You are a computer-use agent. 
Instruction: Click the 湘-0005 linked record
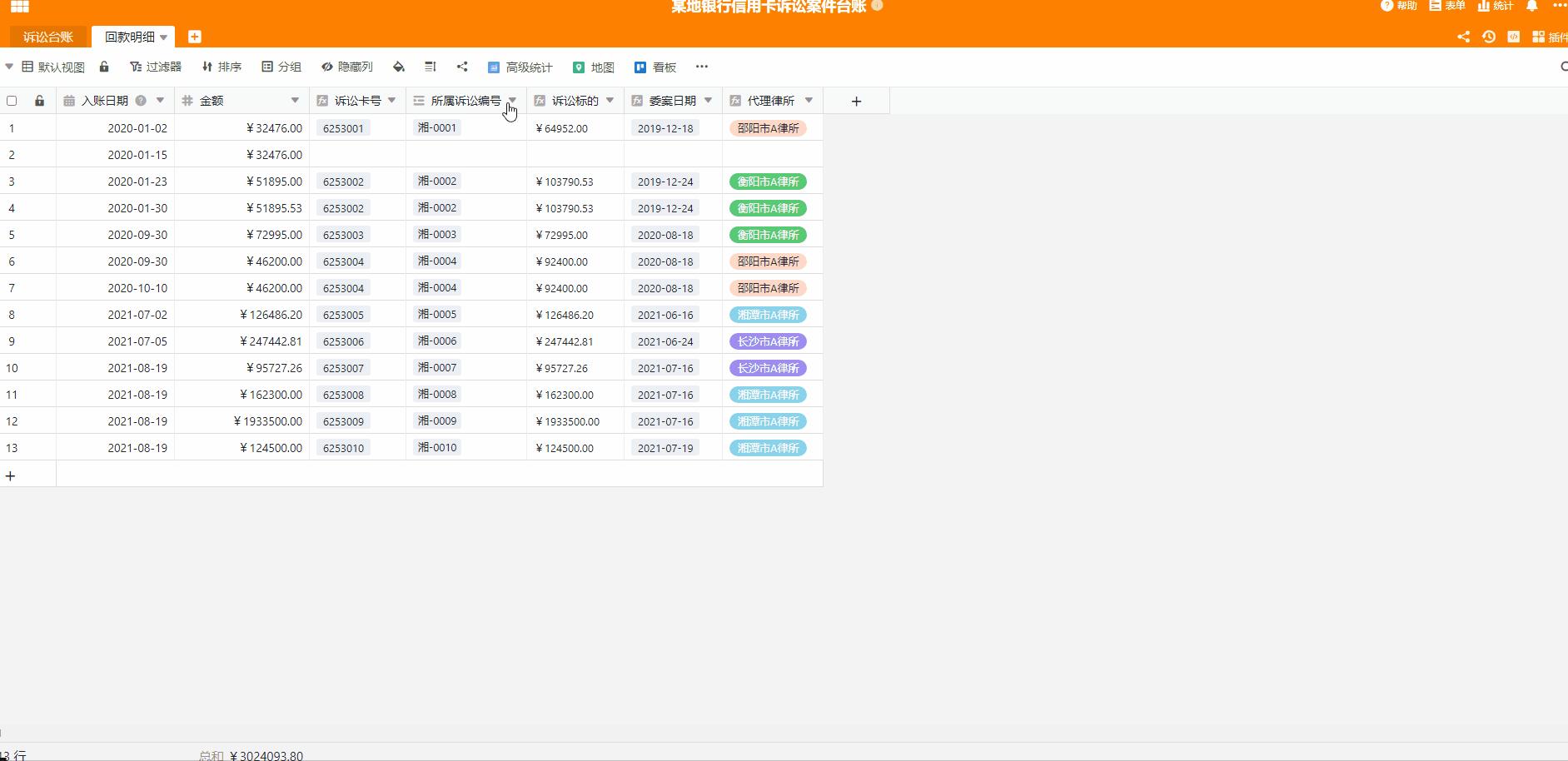[x=437, y=314]
